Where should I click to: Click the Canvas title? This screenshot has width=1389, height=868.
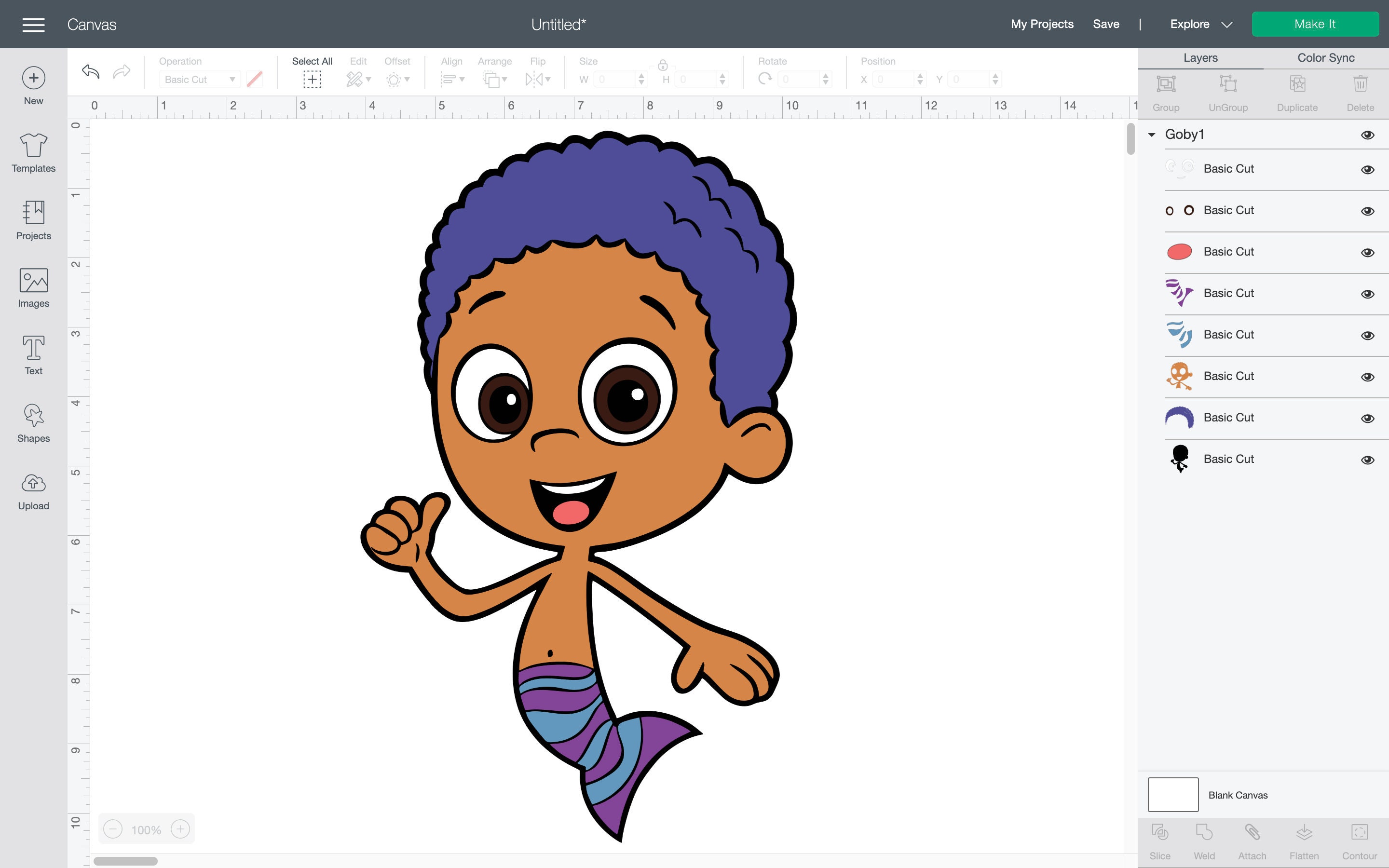coord(92,24)
